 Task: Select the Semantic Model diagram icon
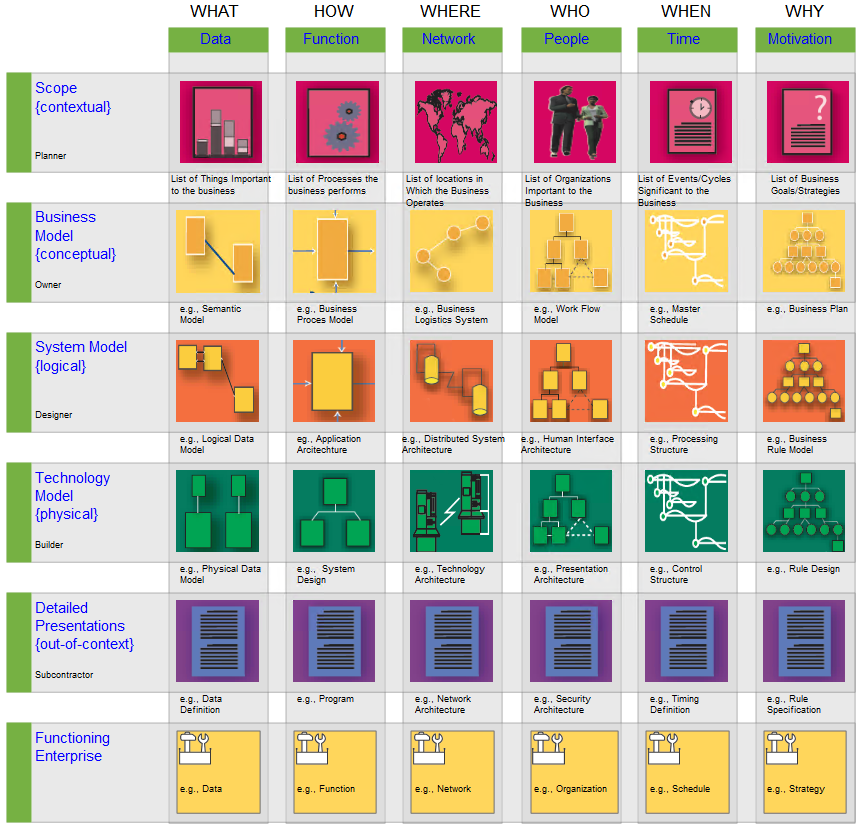218,251
